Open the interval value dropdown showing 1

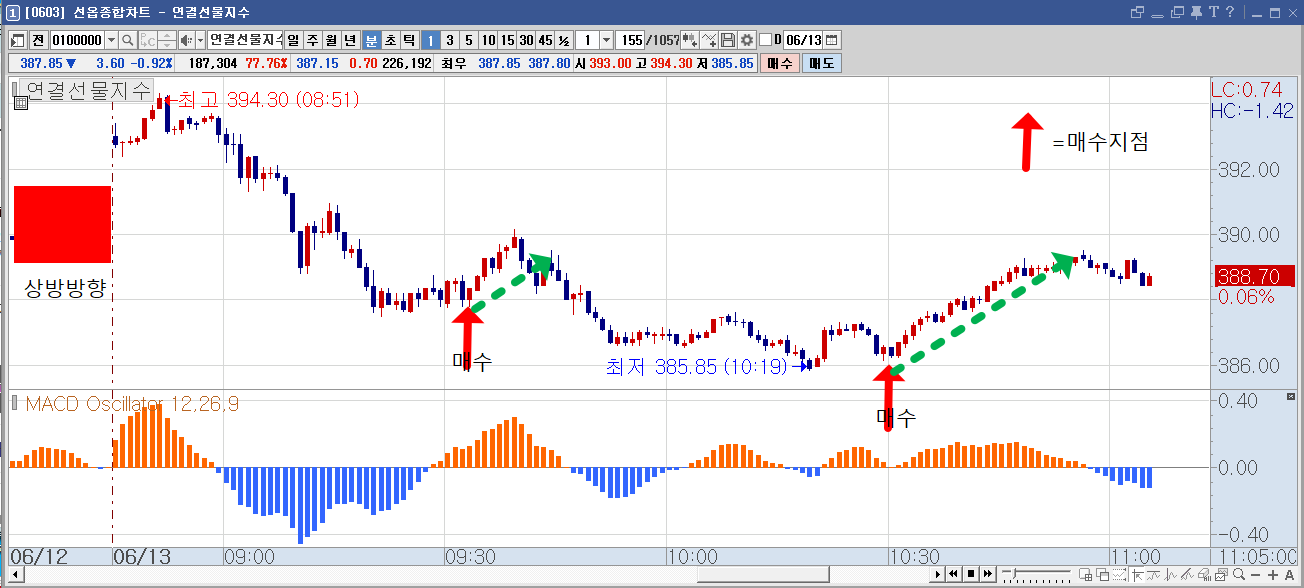pos(606,40)
